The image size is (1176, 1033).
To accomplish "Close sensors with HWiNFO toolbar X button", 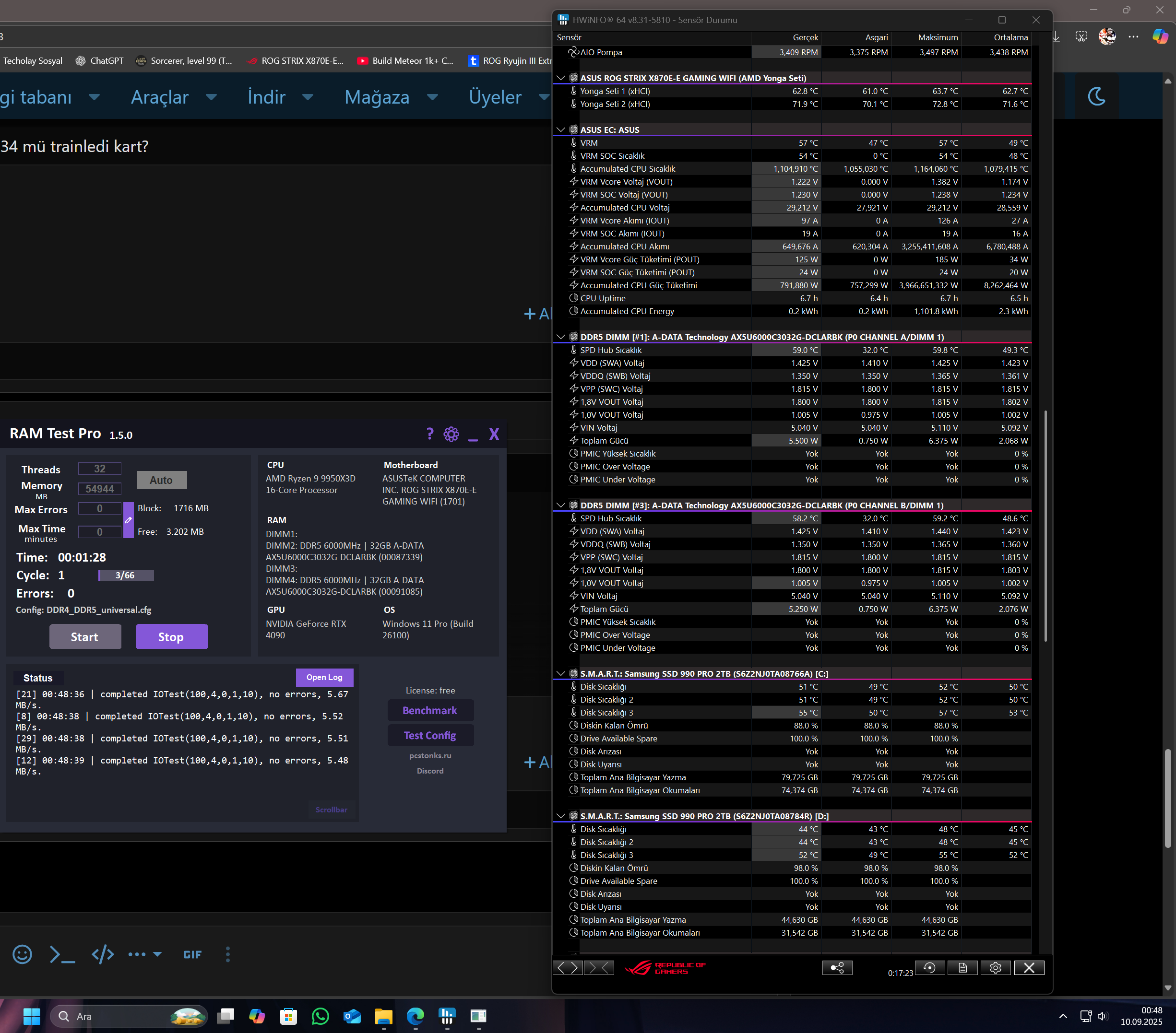I will point(1029,968).
